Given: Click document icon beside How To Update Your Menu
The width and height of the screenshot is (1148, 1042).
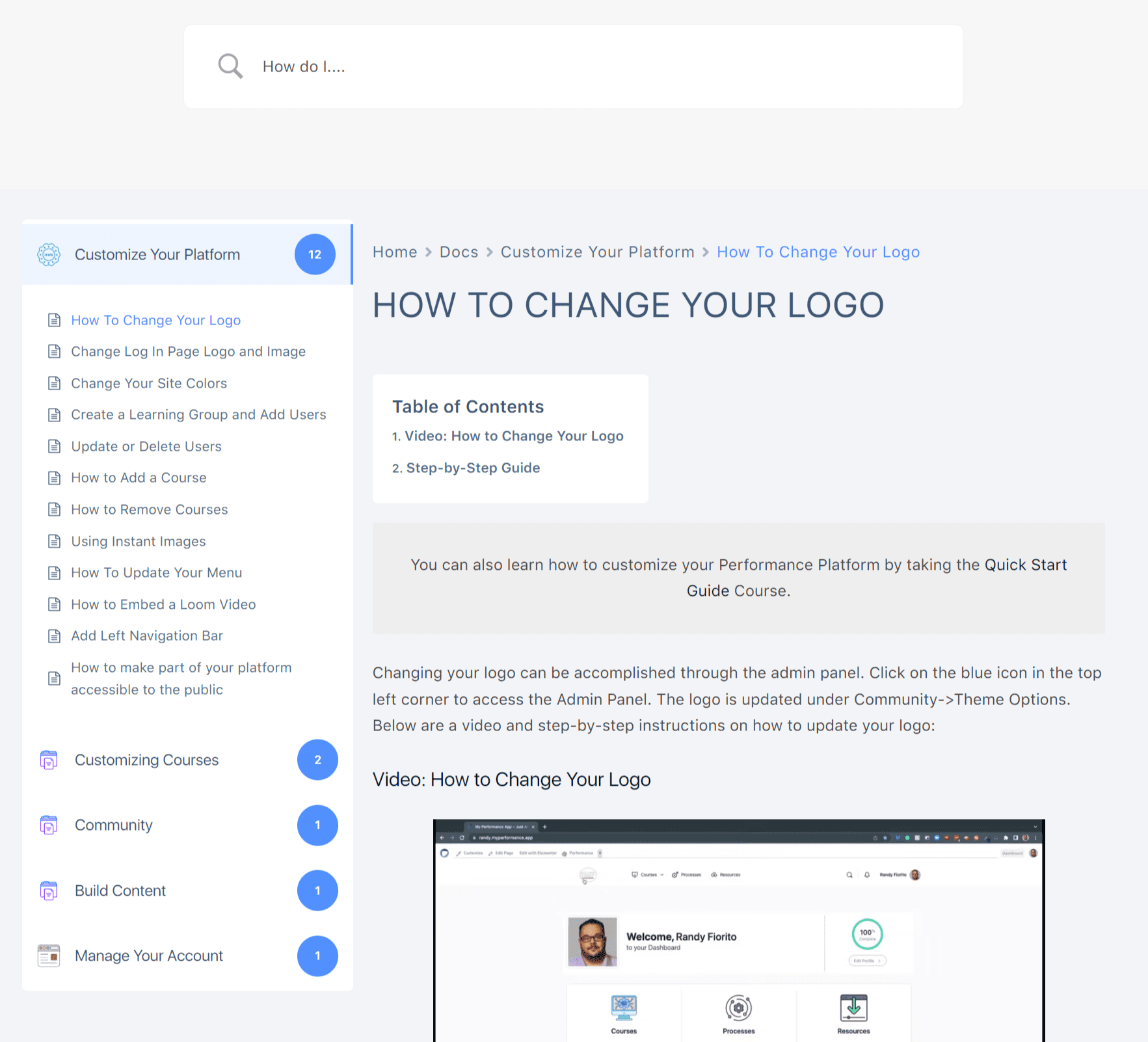Looking at the screenshot, I should [55, 572].
